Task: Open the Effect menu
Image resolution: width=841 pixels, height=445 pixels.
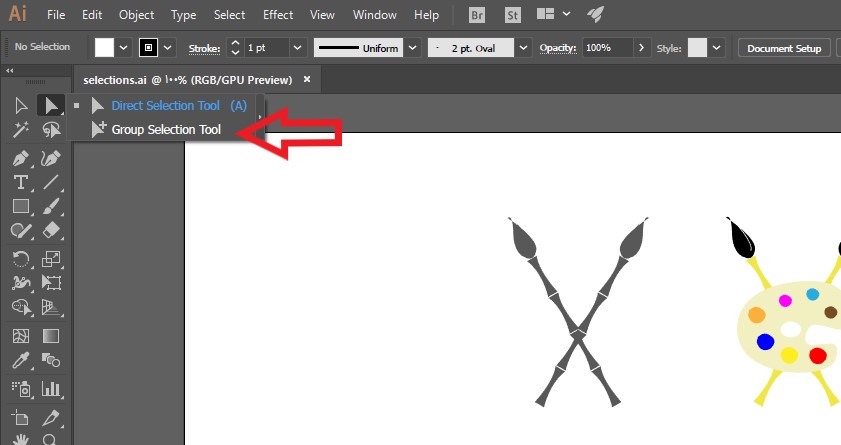Action: click(x=278, y=15)
